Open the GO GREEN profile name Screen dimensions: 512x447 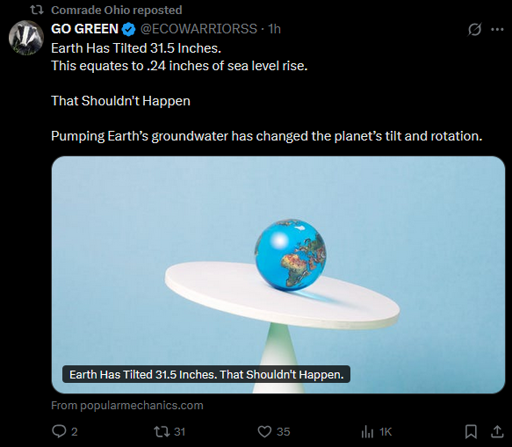(85, 29)
